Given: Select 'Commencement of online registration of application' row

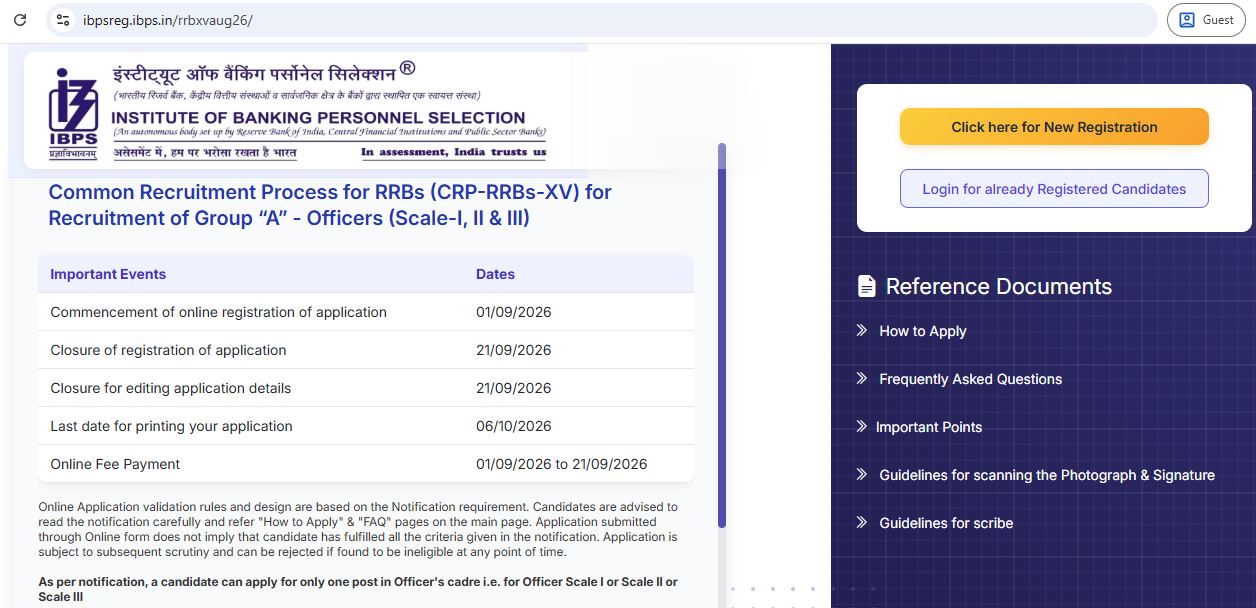Looking at the screenshot, I should [x=366, y=312].
